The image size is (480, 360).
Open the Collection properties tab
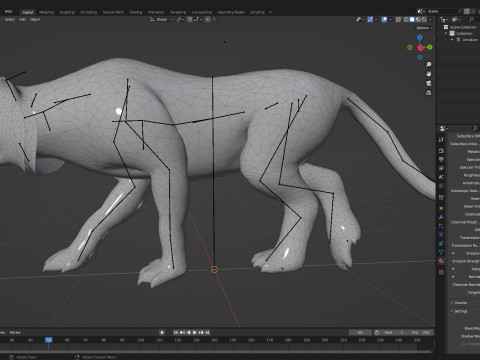441,197
